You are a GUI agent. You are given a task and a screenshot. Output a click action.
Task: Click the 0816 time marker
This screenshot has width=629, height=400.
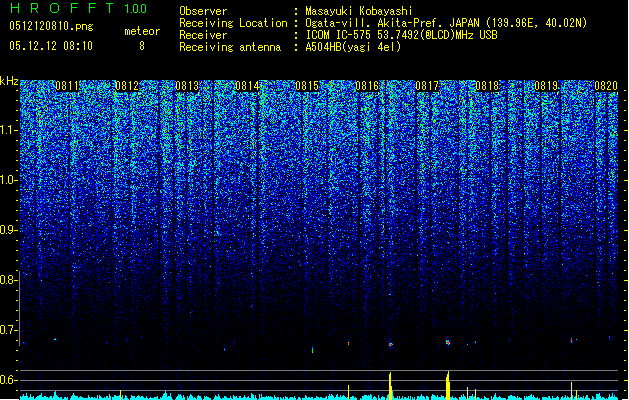[367, 86]
